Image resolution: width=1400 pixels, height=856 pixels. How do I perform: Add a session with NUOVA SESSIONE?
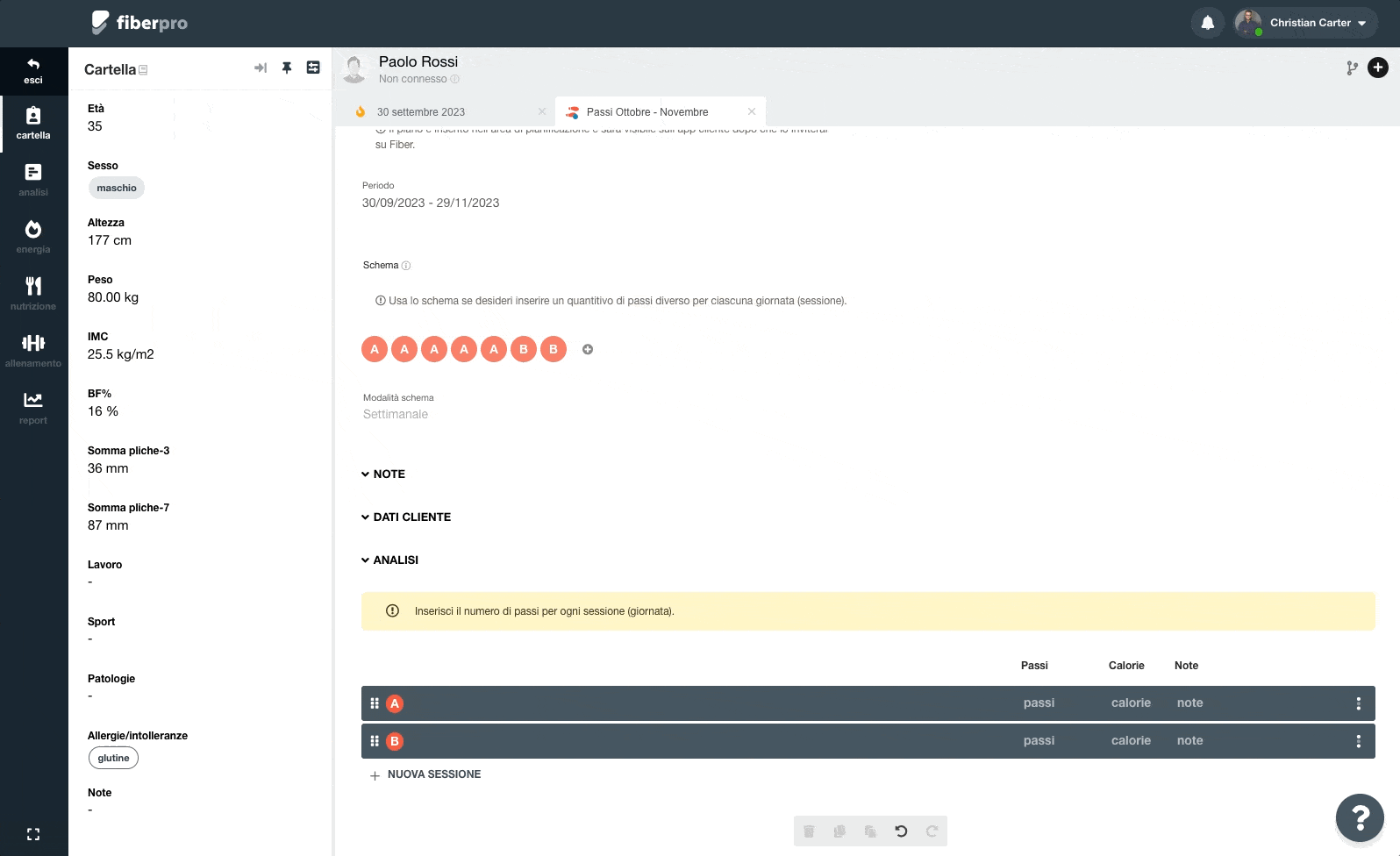coord(425,774)
